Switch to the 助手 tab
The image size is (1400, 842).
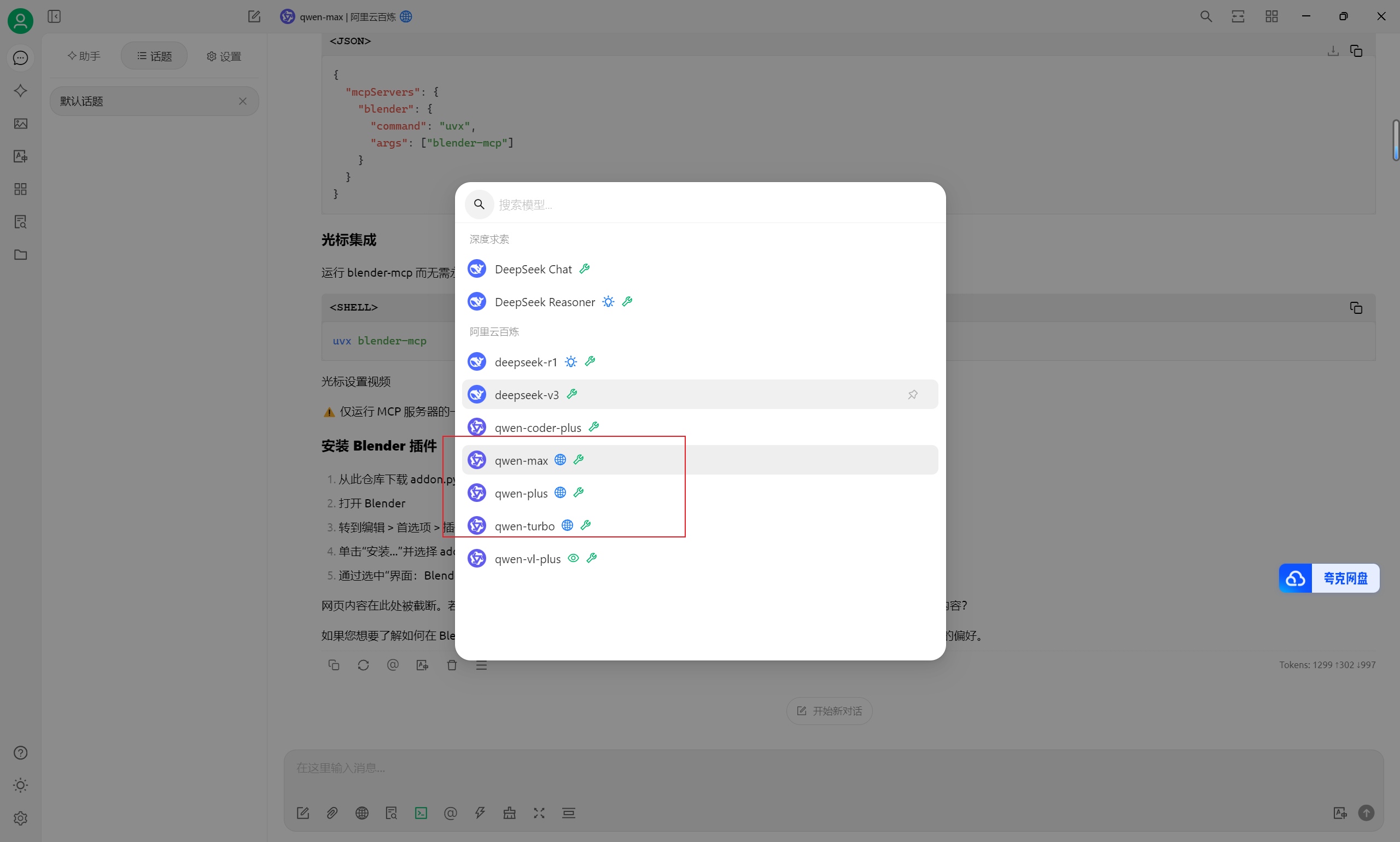pos(84,56)
